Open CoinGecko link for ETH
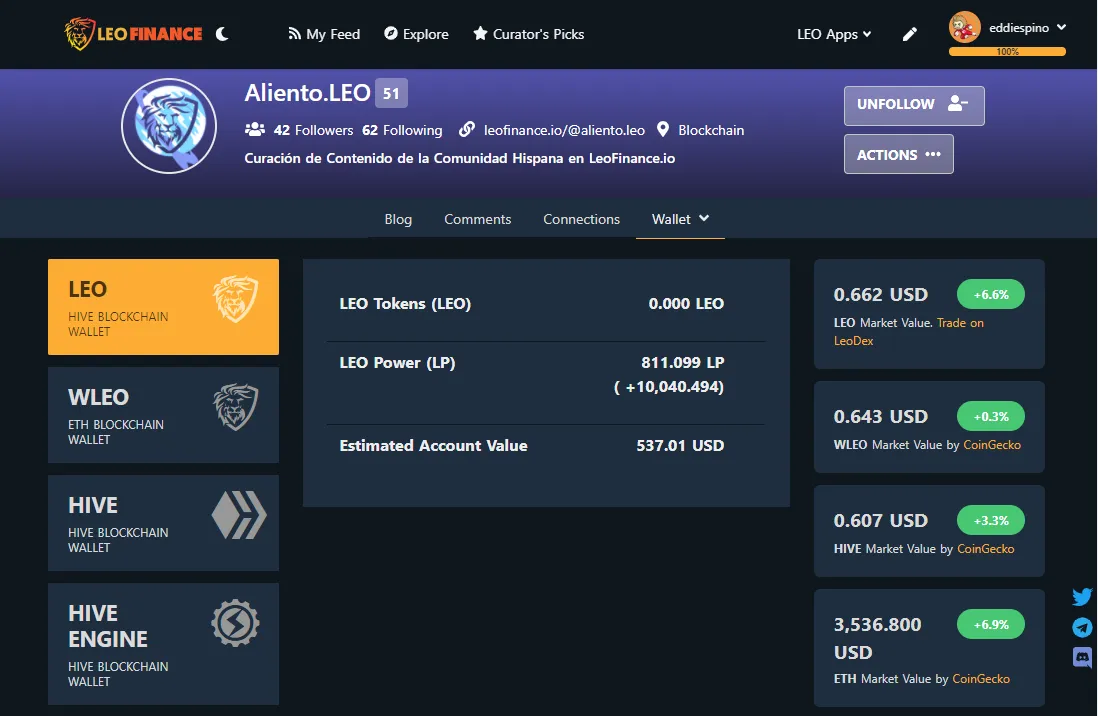The width and height of the screenshot is (1098, 716). tap(981, 679)
